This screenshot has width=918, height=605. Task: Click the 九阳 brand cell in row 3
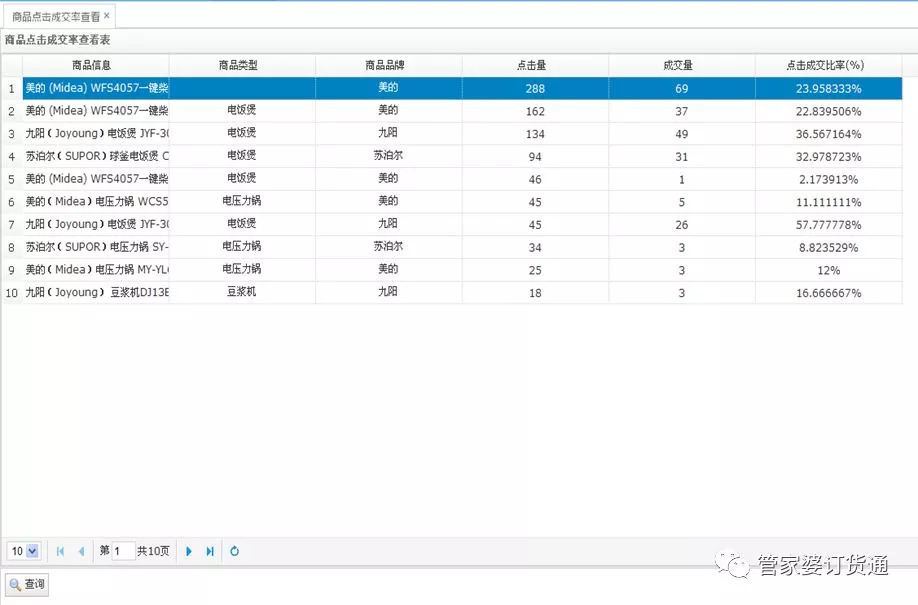pos(389,134)
